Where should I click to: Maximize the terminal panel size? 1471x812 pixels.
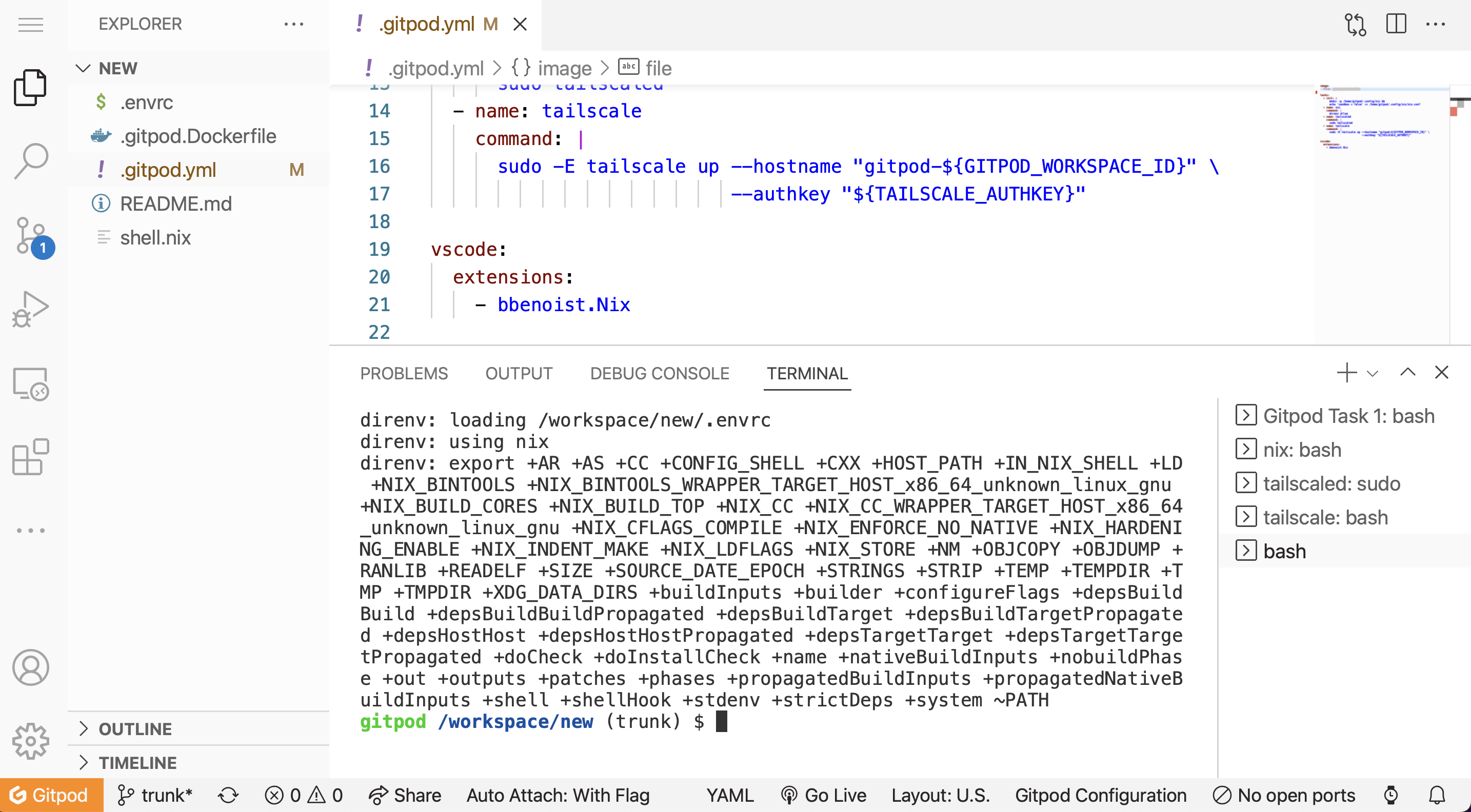pos(1407,373)
